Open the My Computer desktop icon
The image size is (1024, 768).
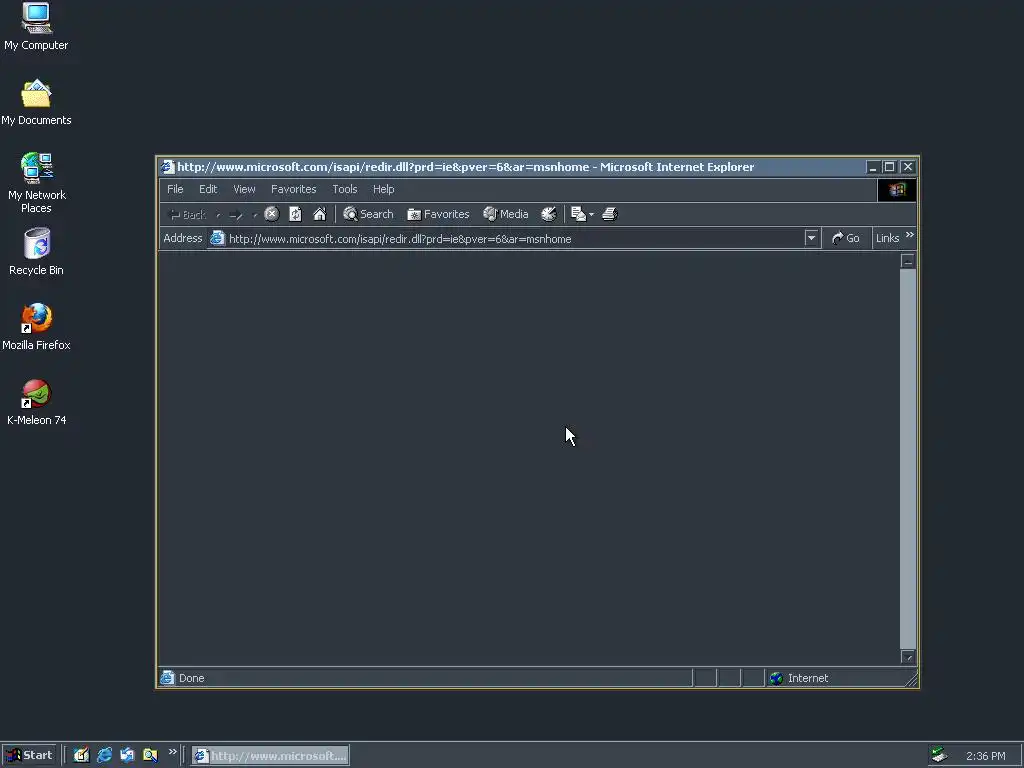click(36, 26)
